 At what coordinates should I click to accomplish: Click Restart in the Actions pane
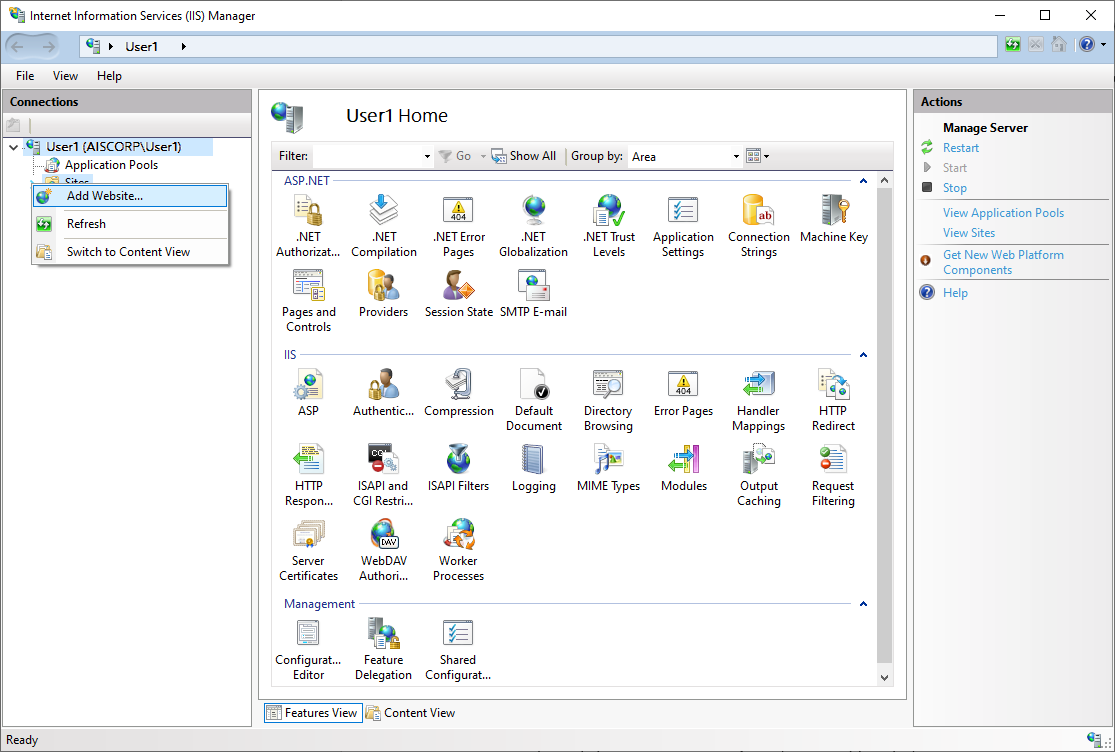coord(961,148)
